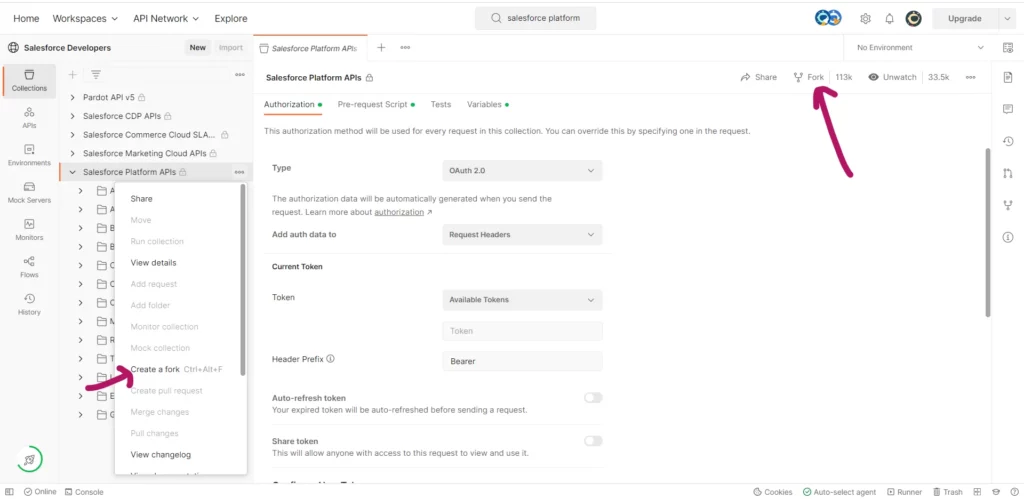Click the environment quick look icon
This screenshot has width=1024, height=499.
click(x=1008, y=47)
